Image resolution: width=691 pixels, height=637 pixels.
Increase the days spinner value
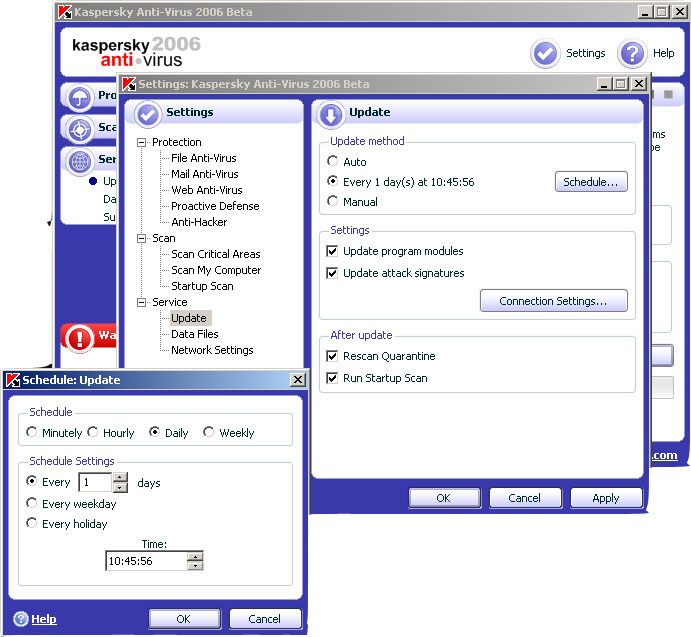point(120,477)
